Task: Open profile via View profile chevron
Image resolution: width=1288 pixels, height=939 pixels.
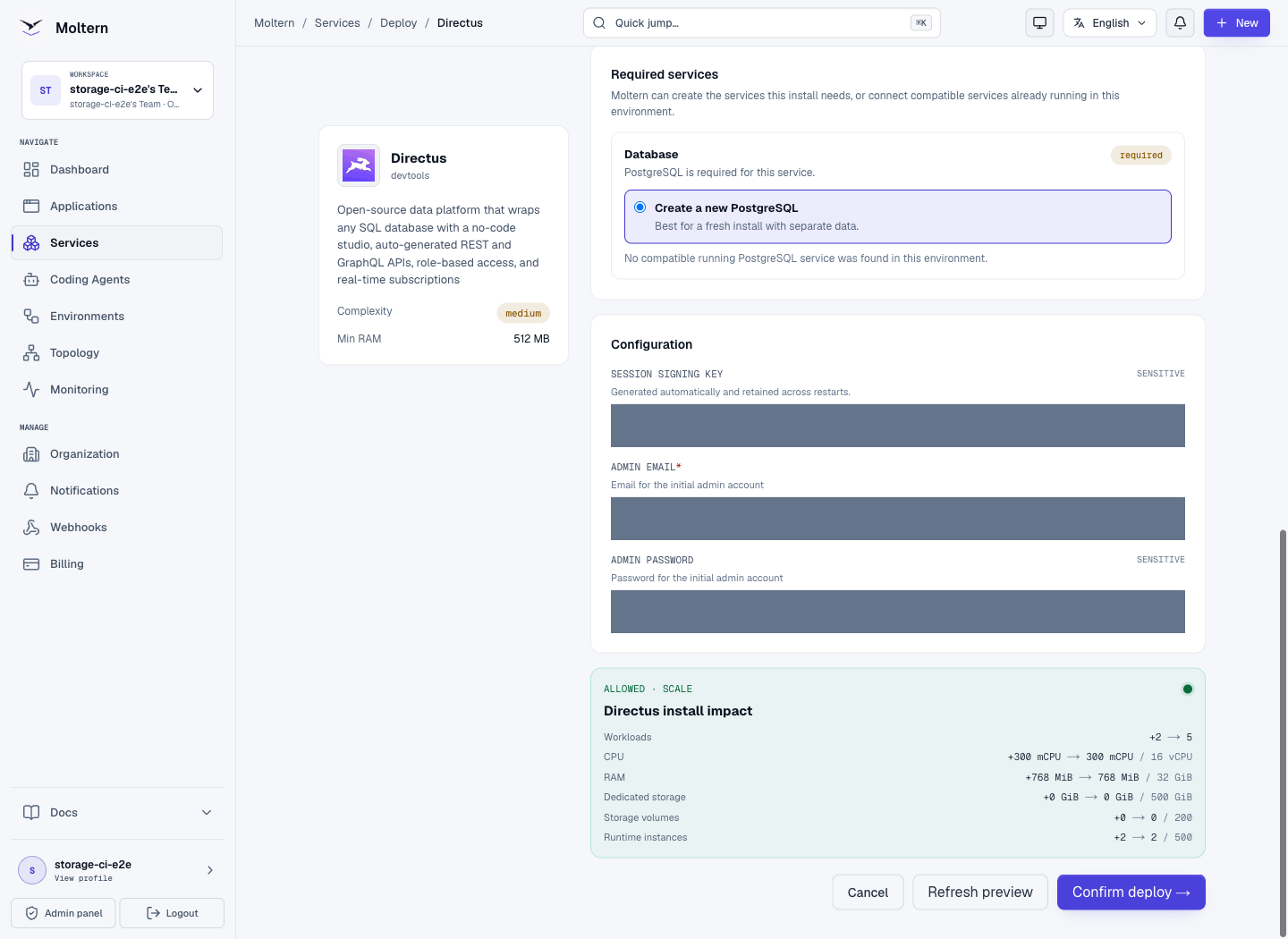Action: point(210,870)
